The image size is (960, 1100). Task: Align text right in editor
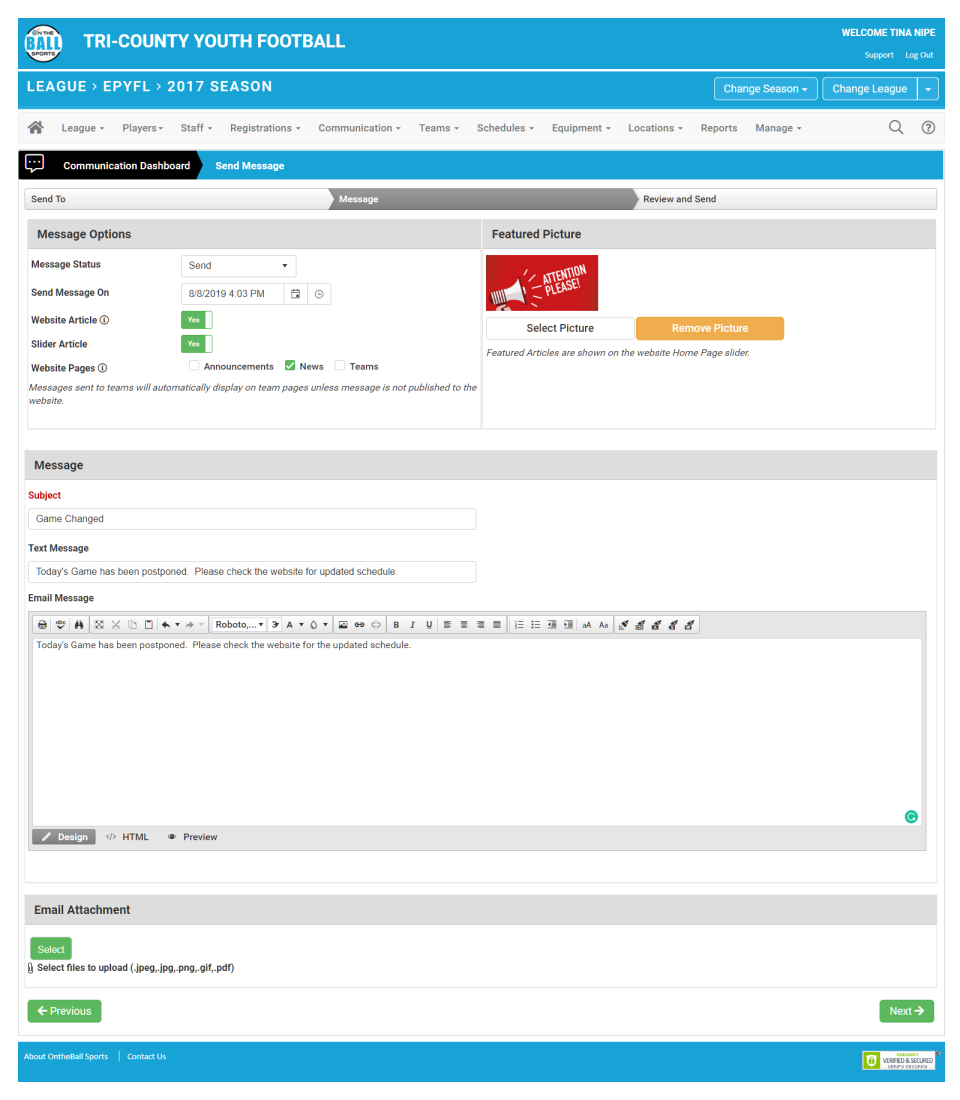(x=481, y=624)
